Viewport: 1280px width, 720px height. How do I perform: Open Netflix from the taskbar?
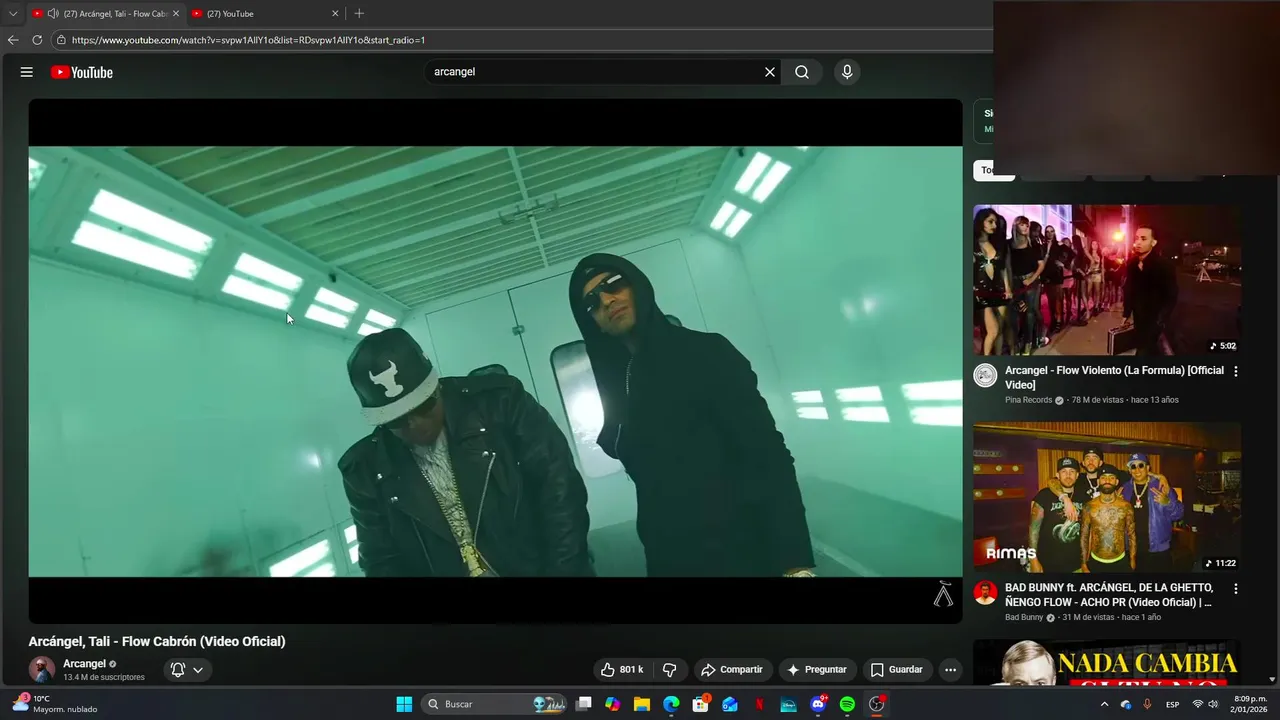pyautogui.click(x=759, y=704)
